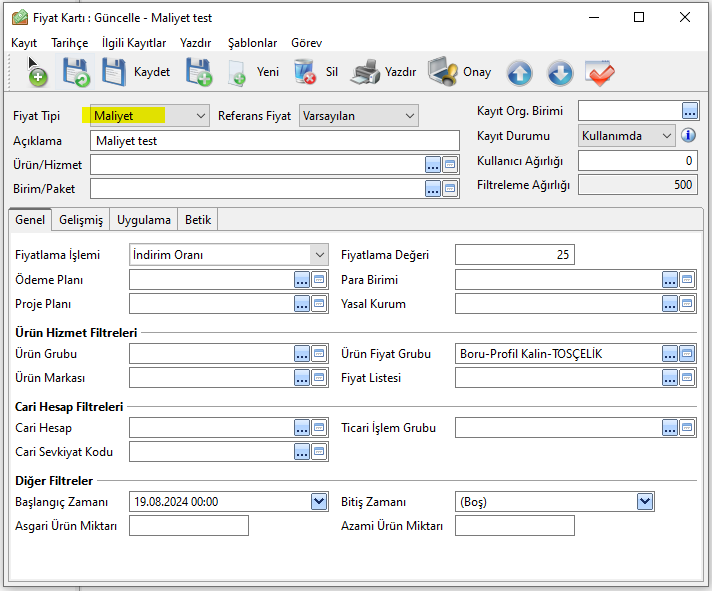712x591 pixels.
Task: Click the Açıklama text field
Action: tap(274, 141)
